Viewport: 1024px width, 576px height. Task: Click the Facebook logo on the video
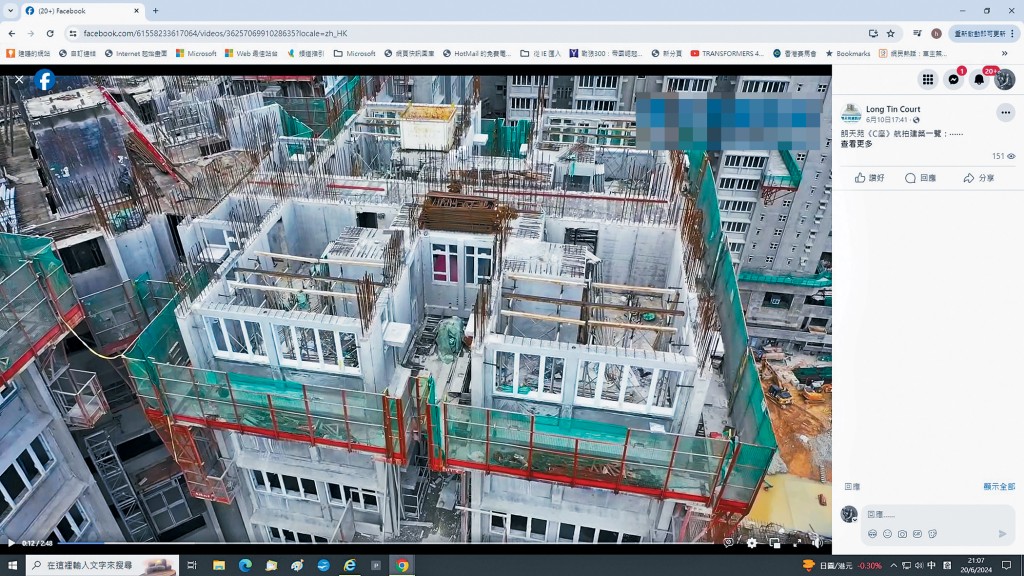[x=45, y=80]
